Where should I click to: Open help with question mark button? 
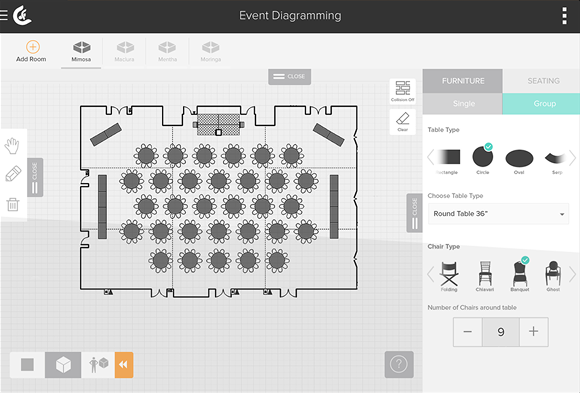pyautogui.click(x=399, y=365)
